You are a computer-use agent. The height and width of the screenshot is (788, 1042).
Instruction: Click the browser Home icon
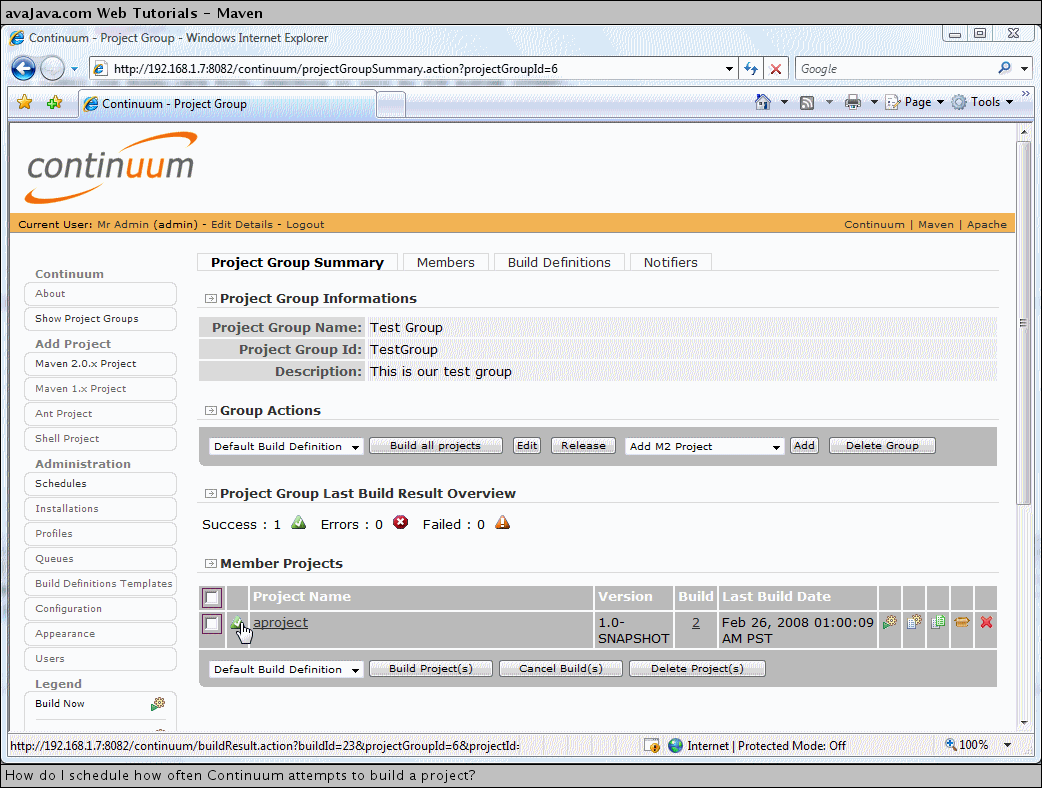[x=763, y=102]
